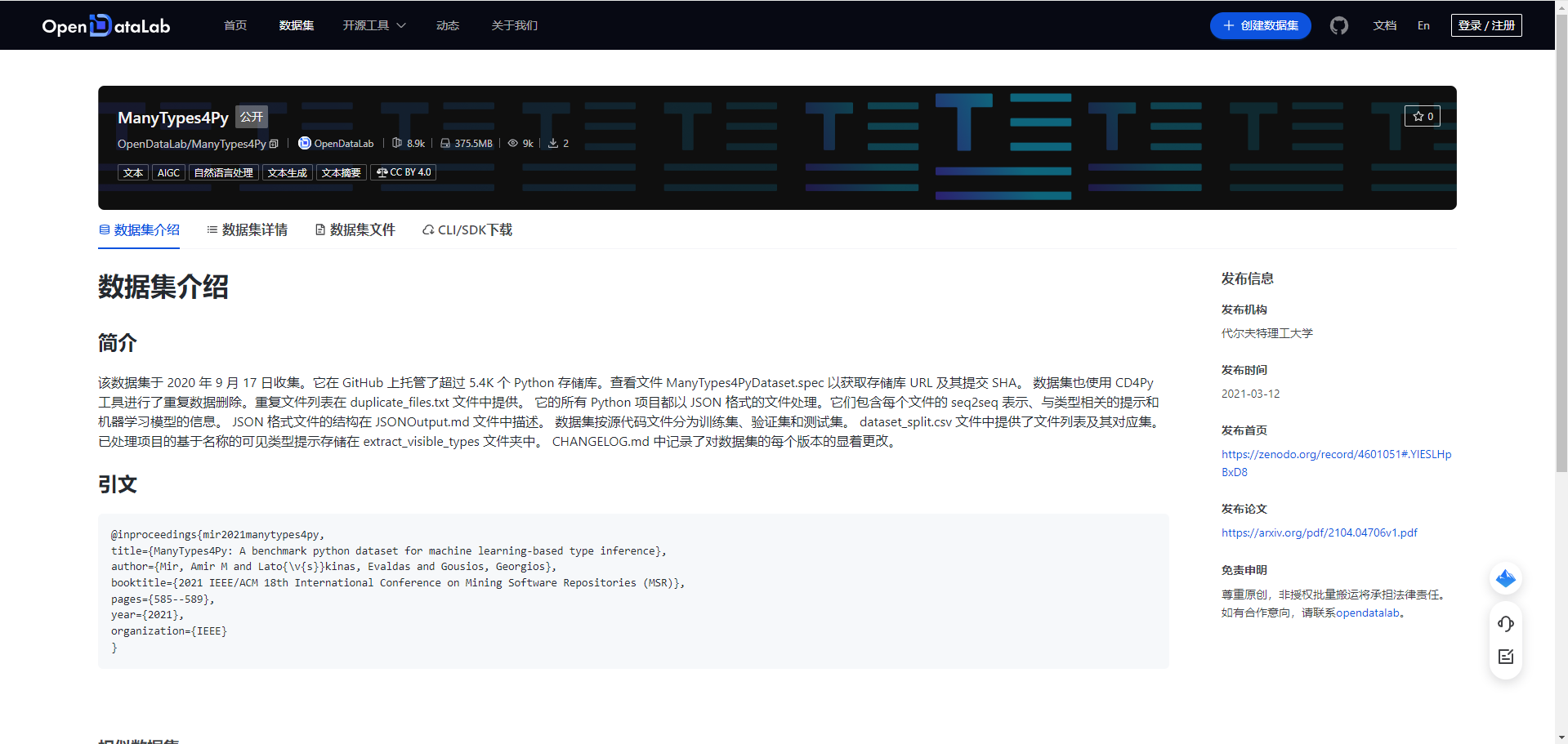Open the CLI/SDK下载 tab
The height and width of the screenshot is (744, 1568).
467,230
